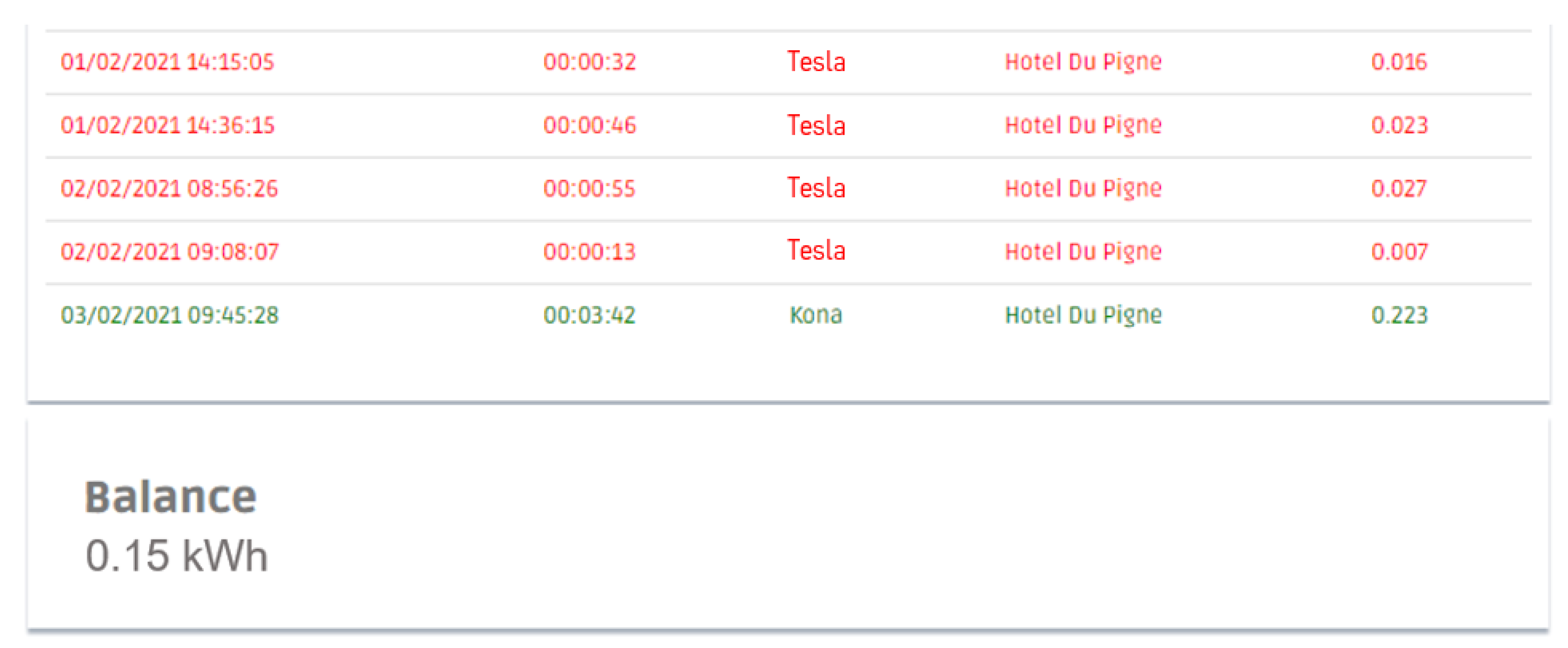Select the 00:00:13 duration cell
The width and height of the screenshot is (1568, 648).
coord(589,252)
